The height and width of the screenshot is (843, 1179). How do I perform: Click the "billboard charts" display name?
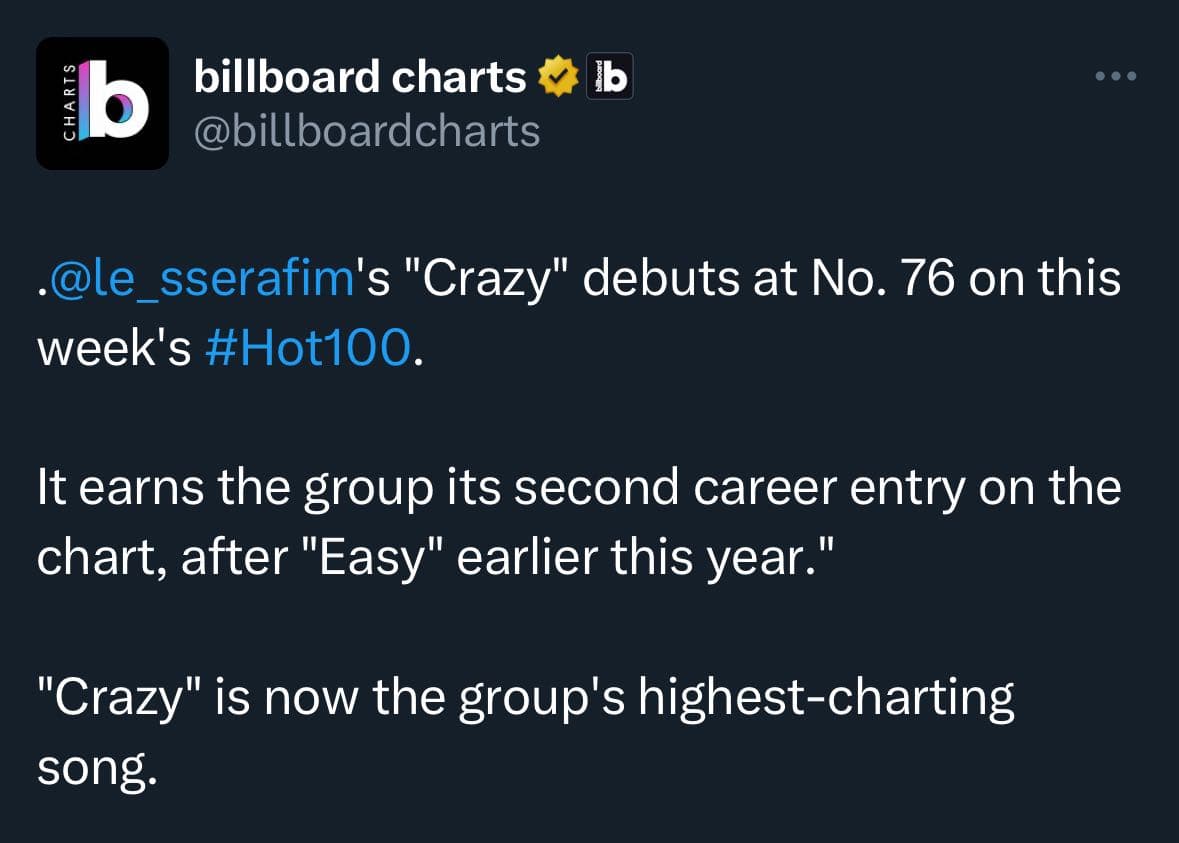[x=359, y=77]
